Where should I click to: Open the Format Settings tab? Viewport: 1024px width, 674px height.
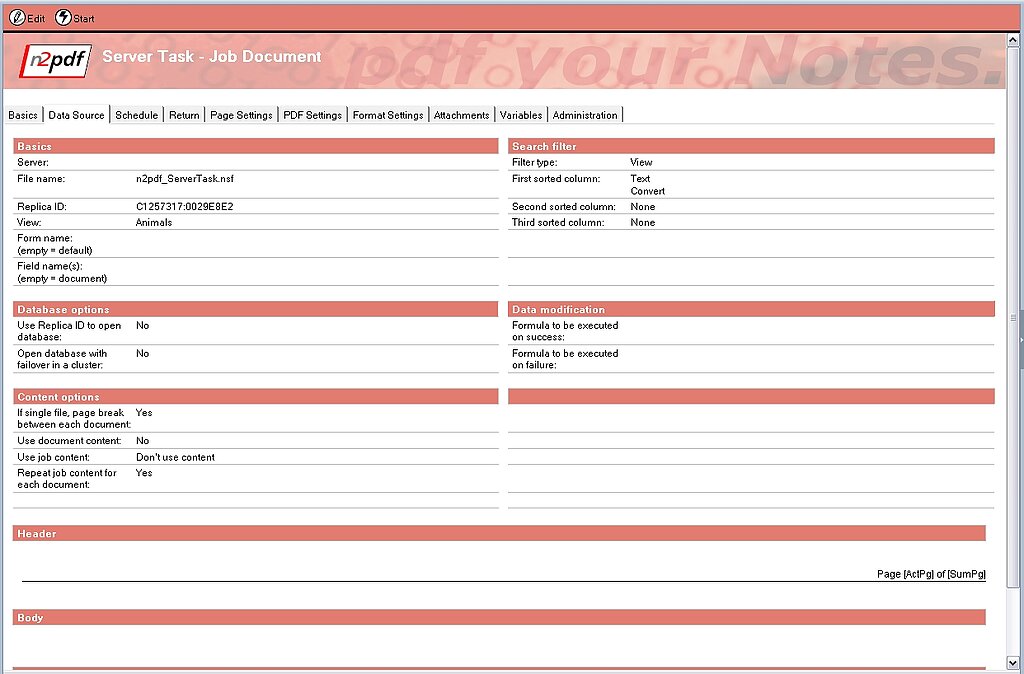click(x=388, y=115)
